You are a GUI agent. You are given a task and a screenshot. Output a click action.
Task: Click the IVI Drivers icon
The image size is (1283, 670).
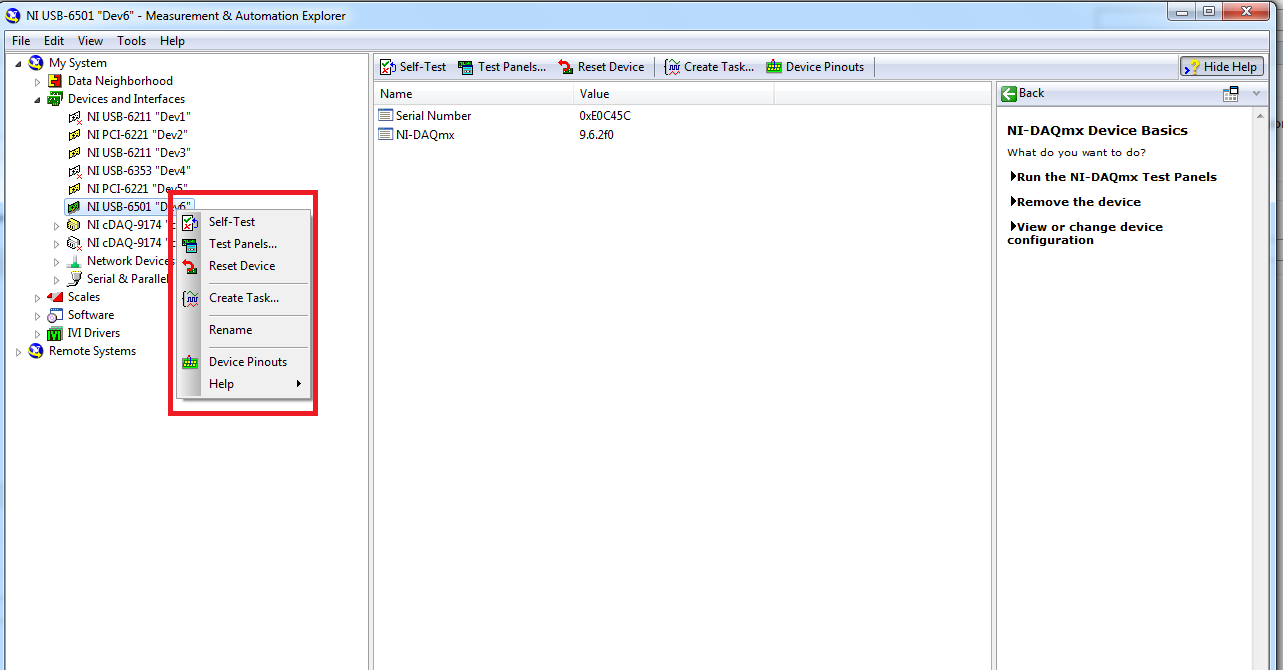[x=56, y=333]
